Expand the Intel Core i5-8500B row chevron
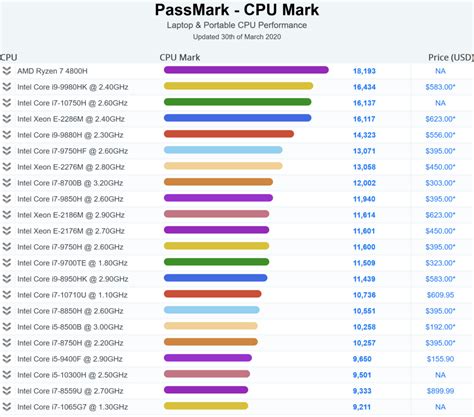This screenshot has width=474, height=417. [7, 327]
